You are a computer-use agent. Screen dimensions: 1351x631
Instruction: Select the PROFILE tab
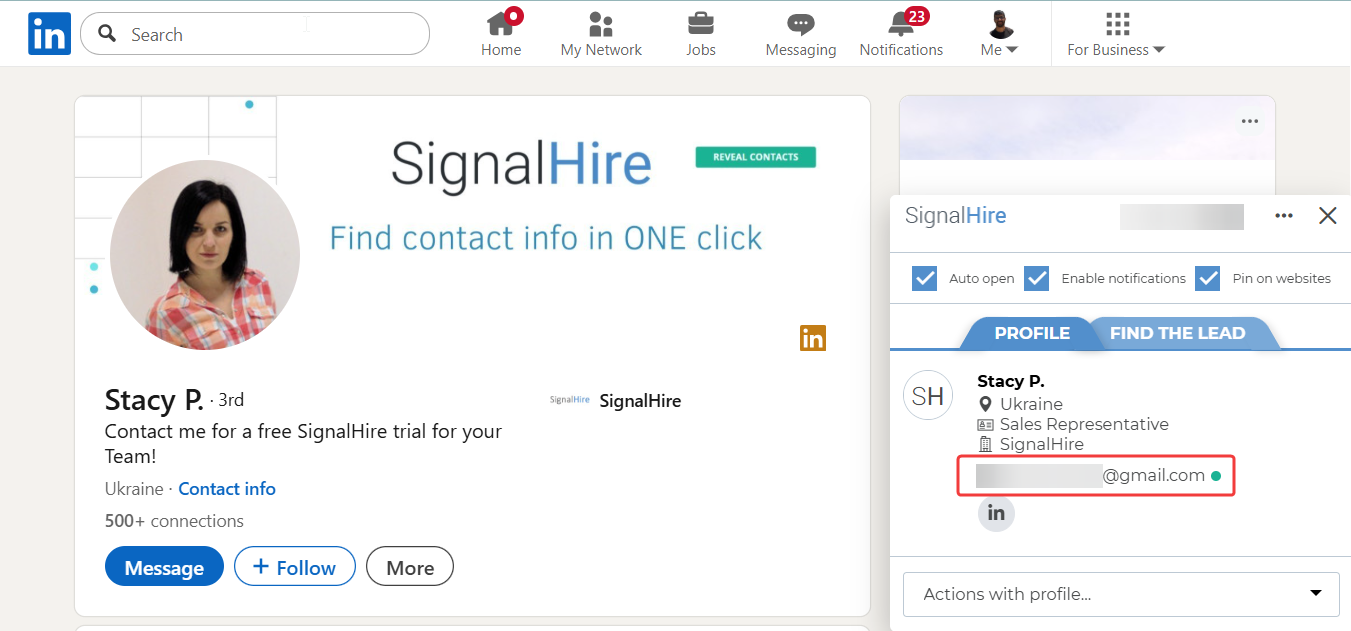tap(1032, 333)
